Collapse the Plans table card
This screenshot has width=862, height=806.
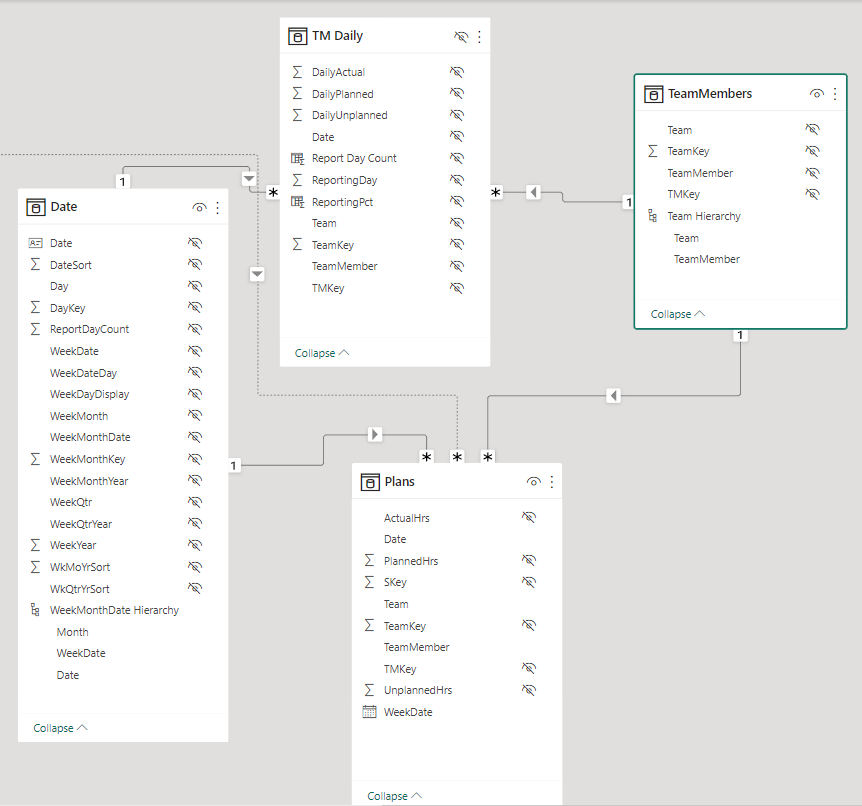(x=395, y=796)
